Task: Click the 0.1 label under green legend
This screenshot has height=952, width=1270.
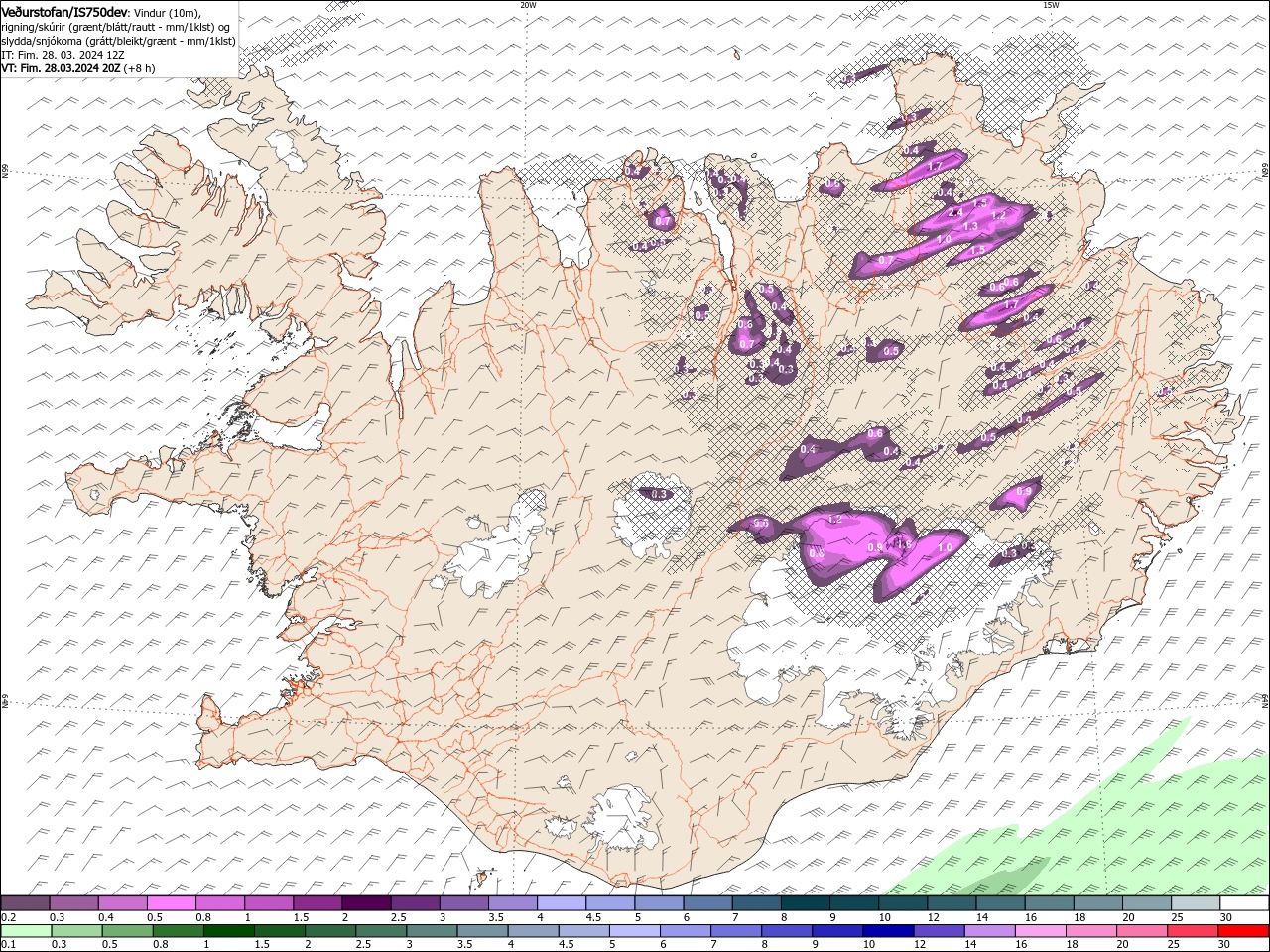Action: point(8,945)
